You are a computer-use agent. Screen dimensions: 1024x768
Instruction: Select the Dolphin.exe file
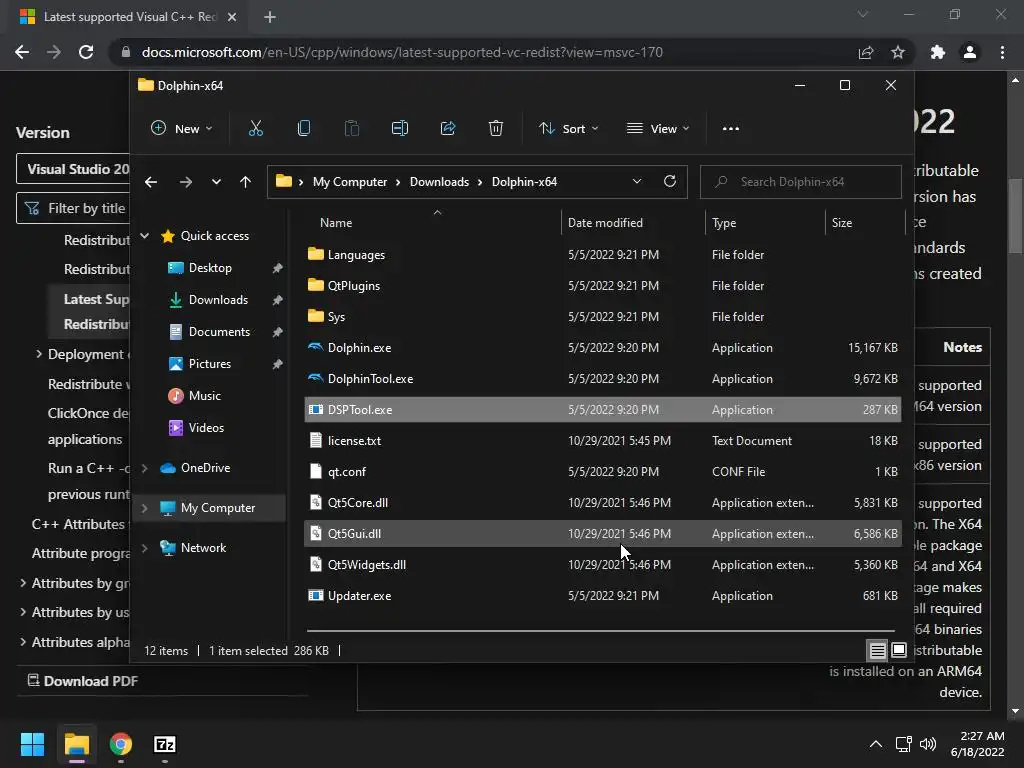(x=603, y=348)
